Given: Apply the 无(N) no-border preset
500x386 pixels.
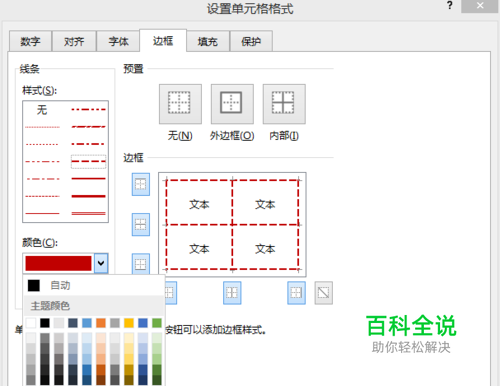Looking at the screenshot, I should pyautogui.click(x=180, y=104).
